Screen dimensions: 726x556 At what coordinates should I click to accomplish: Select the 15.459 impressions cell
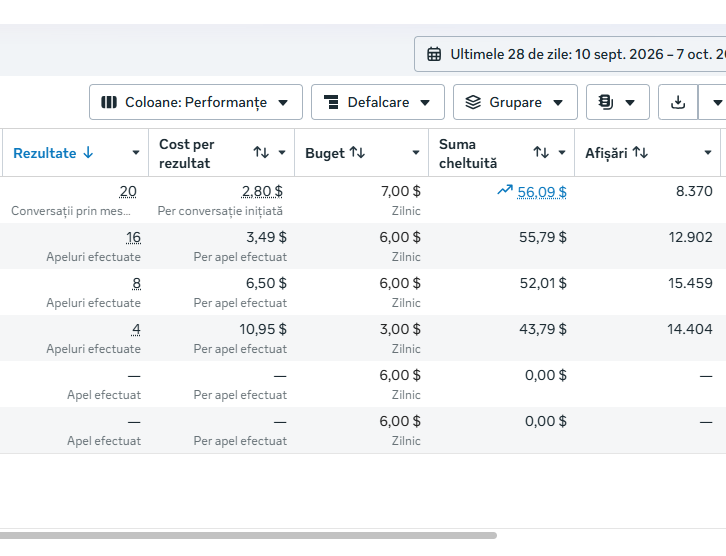[x=690, y=283]
